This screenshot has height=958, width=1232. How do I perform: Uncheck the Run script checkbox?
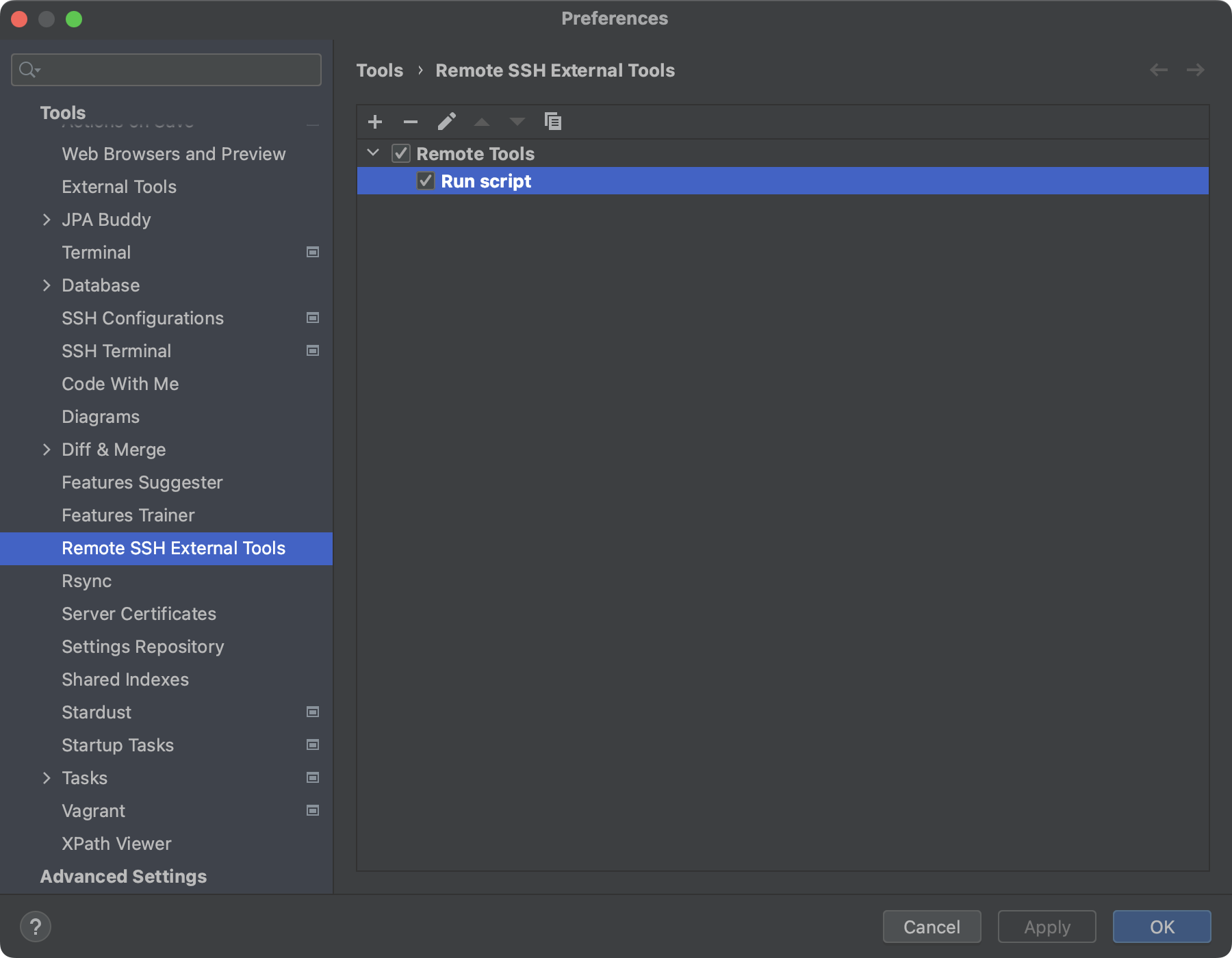(x=425, y=181)
